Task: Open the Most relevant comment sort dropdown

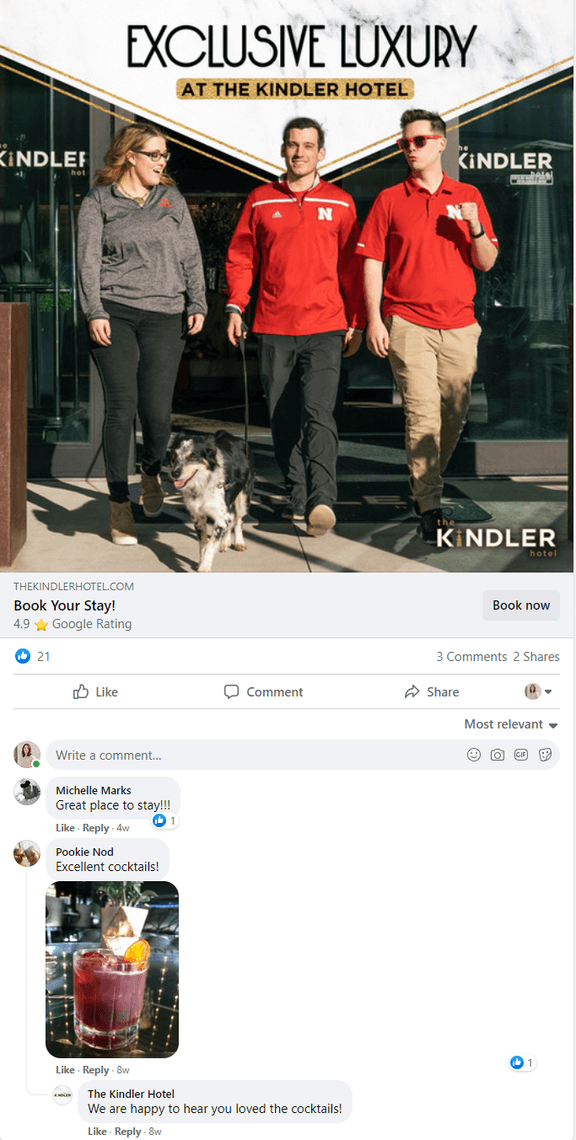Action: (511, 724)
